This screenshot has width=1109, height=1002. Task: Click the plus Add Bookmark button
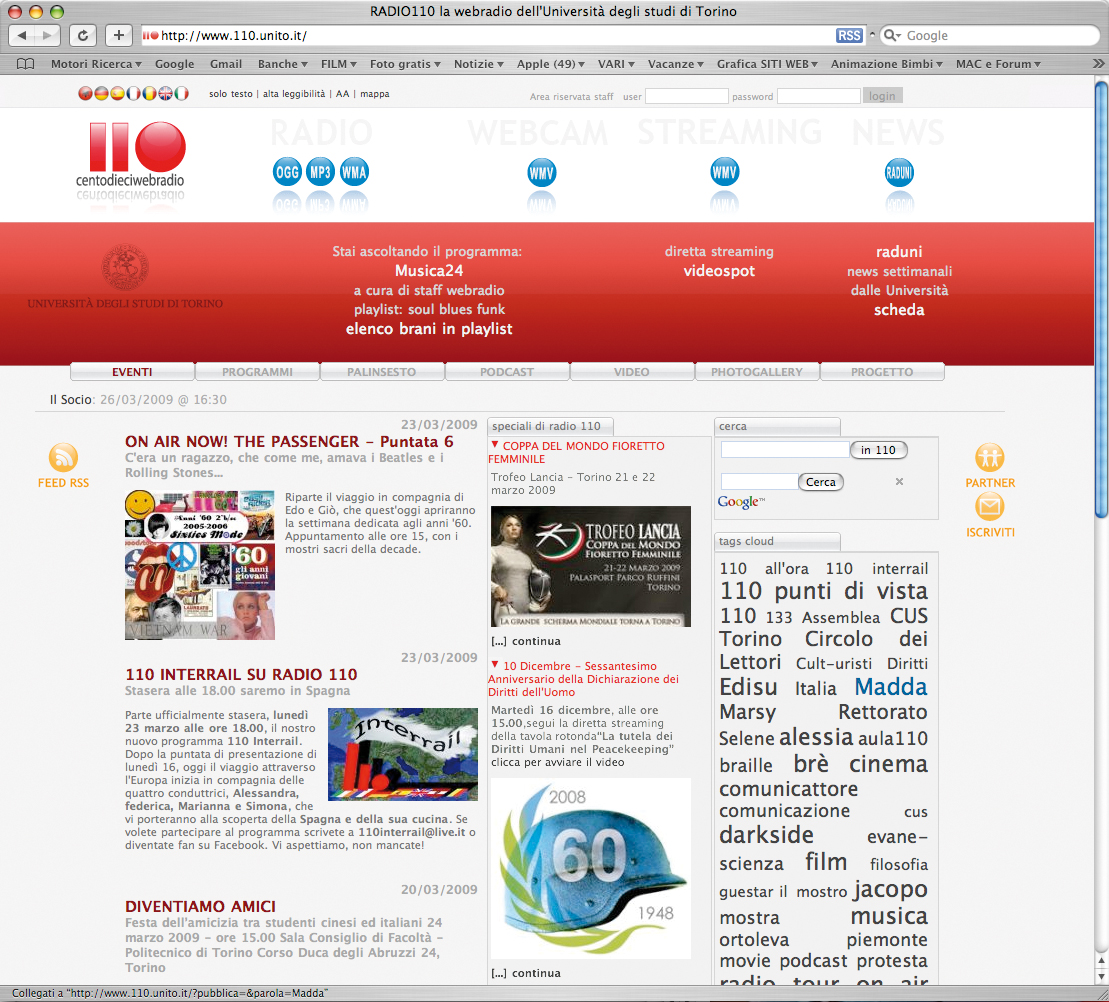click(x=119, y=35)
